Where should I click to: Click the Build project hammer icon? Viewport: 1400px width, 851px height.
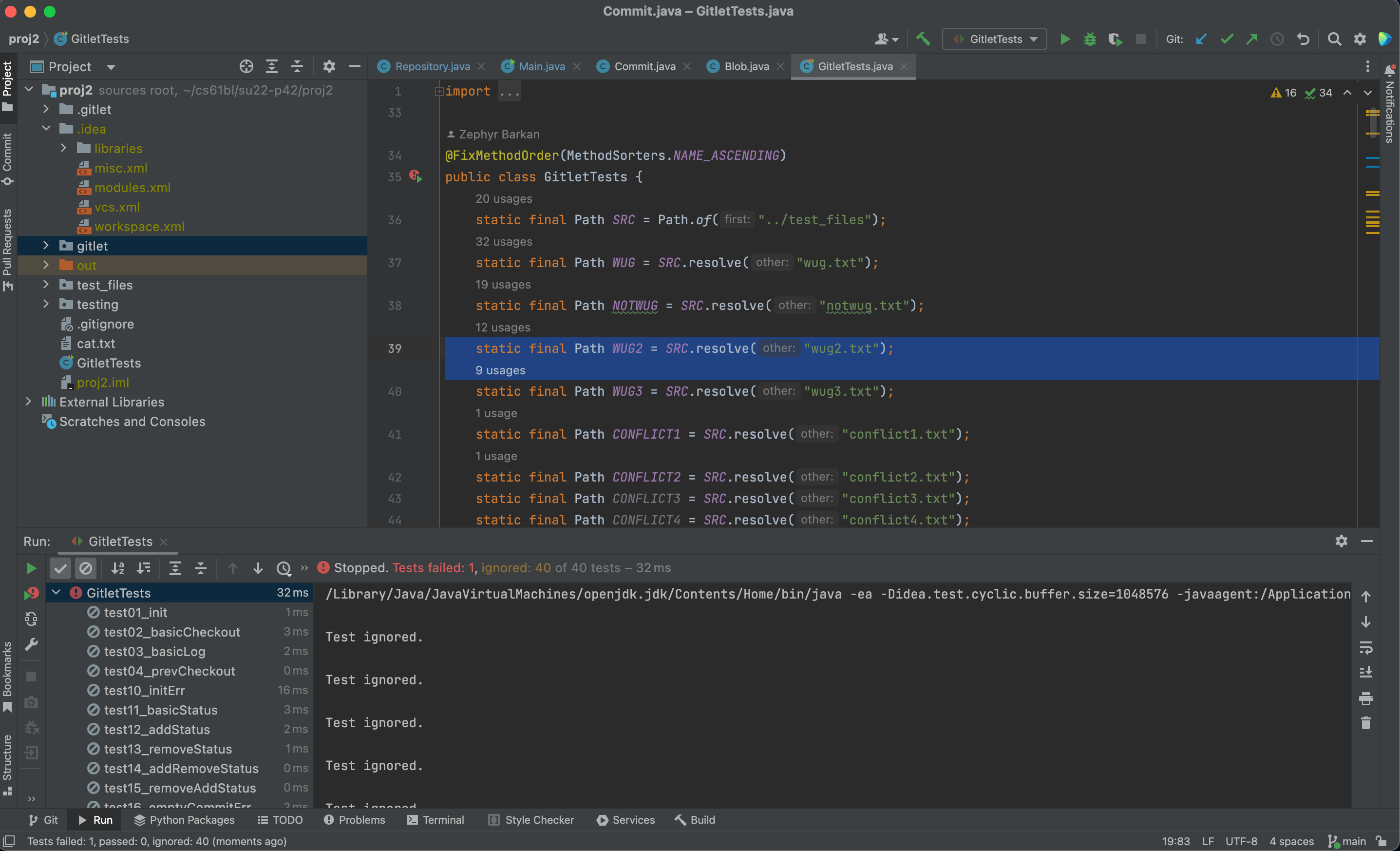pyautogui.click(x=923, y=39)
